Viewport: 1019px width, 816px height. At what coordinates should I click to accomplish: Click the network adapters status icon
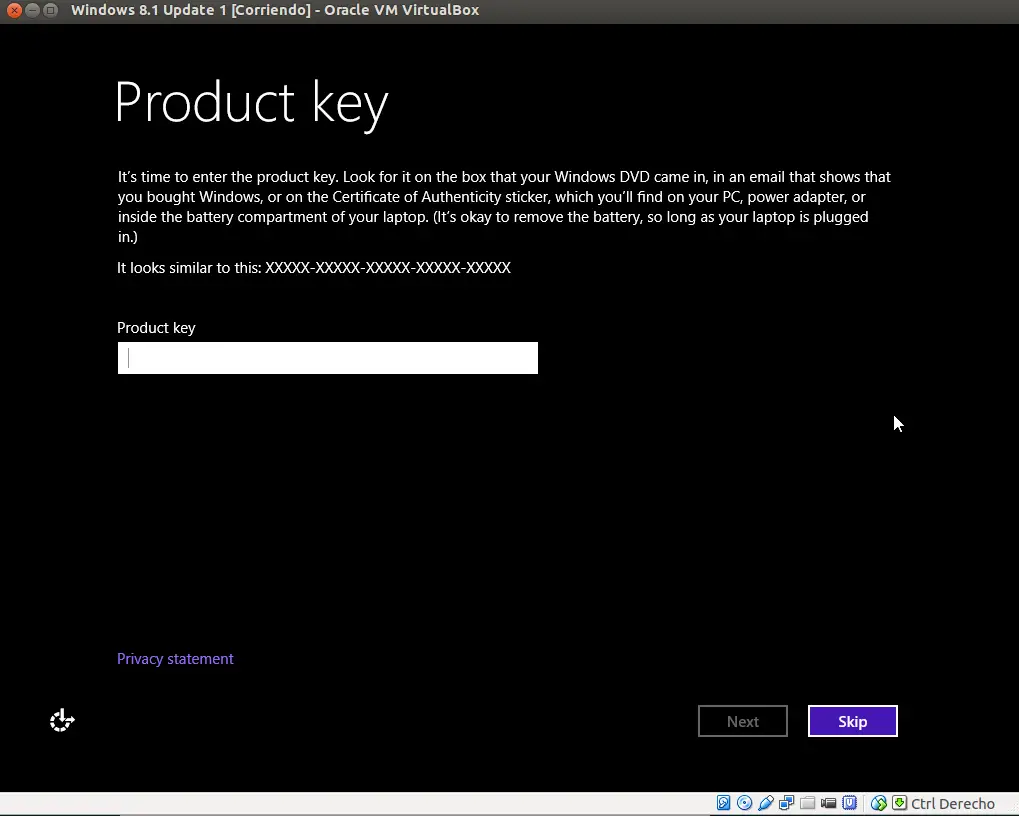click(786, 803)
